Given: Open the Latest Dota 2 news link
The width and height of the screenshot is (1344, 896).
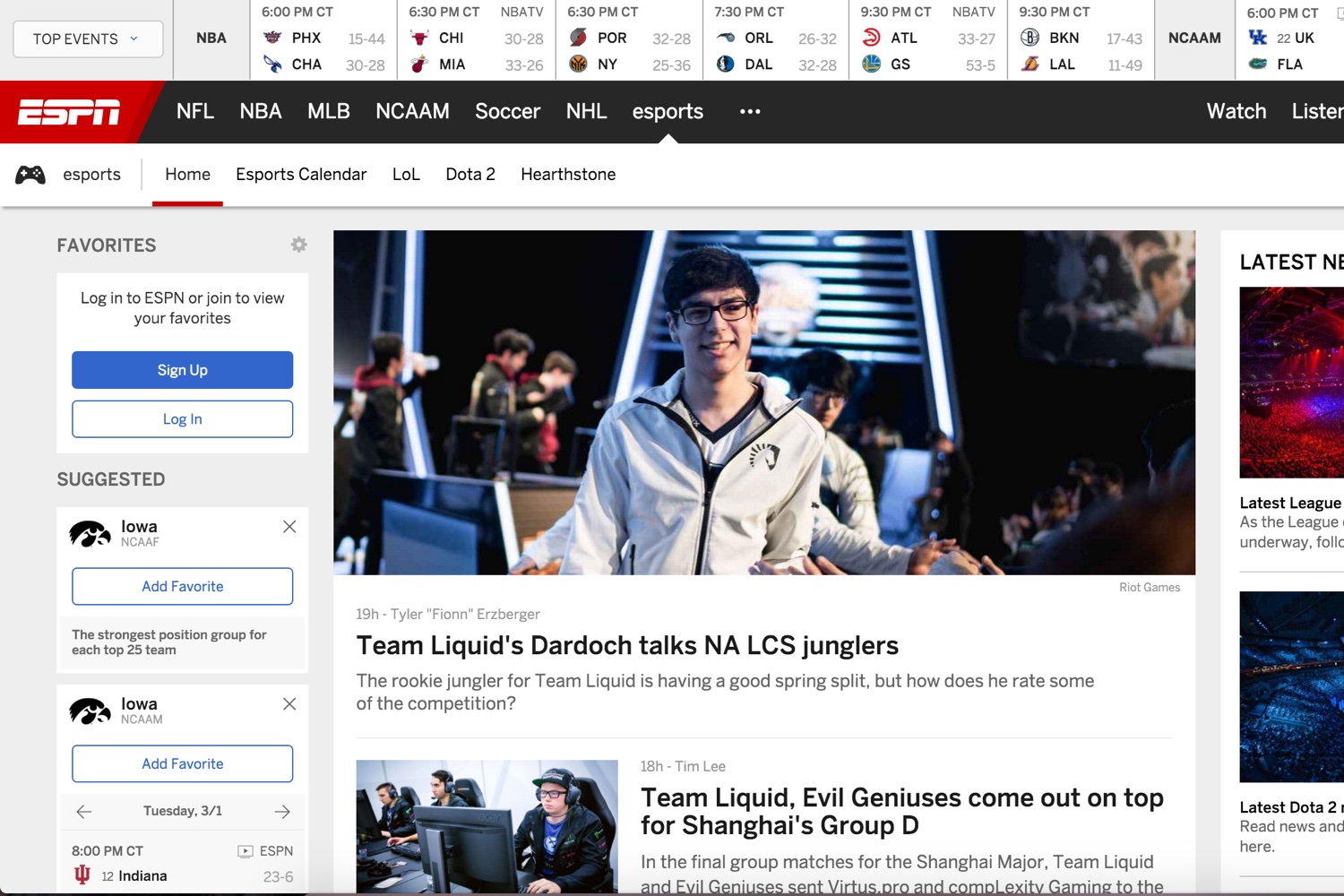Looking at the screenshot, I should point(1291,807).
